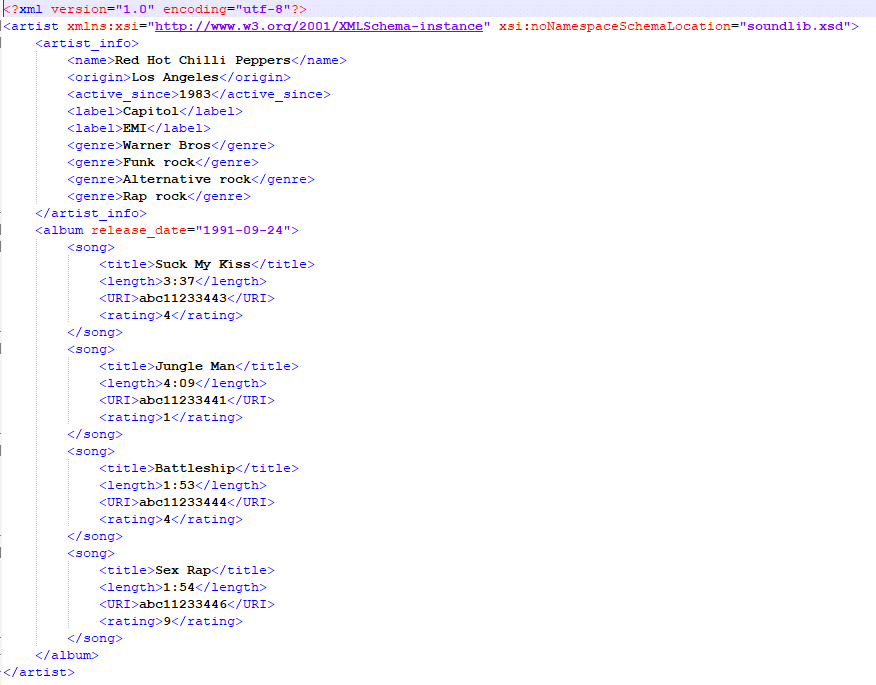Click the song title Sex Rap
The image size is (876, 685).
[x=183, y=570]
